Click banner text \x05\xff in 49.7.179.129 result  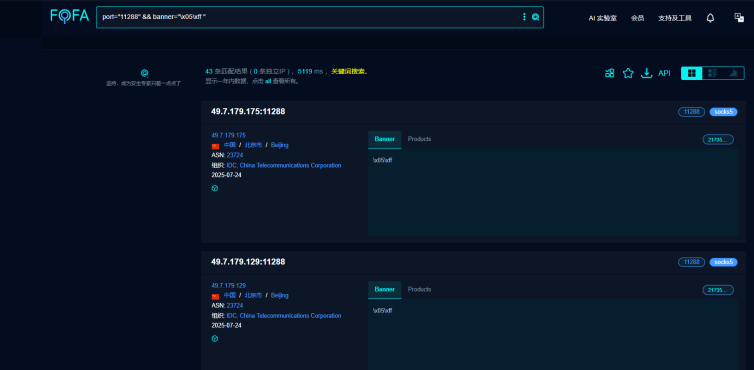[x=382, y=311]
